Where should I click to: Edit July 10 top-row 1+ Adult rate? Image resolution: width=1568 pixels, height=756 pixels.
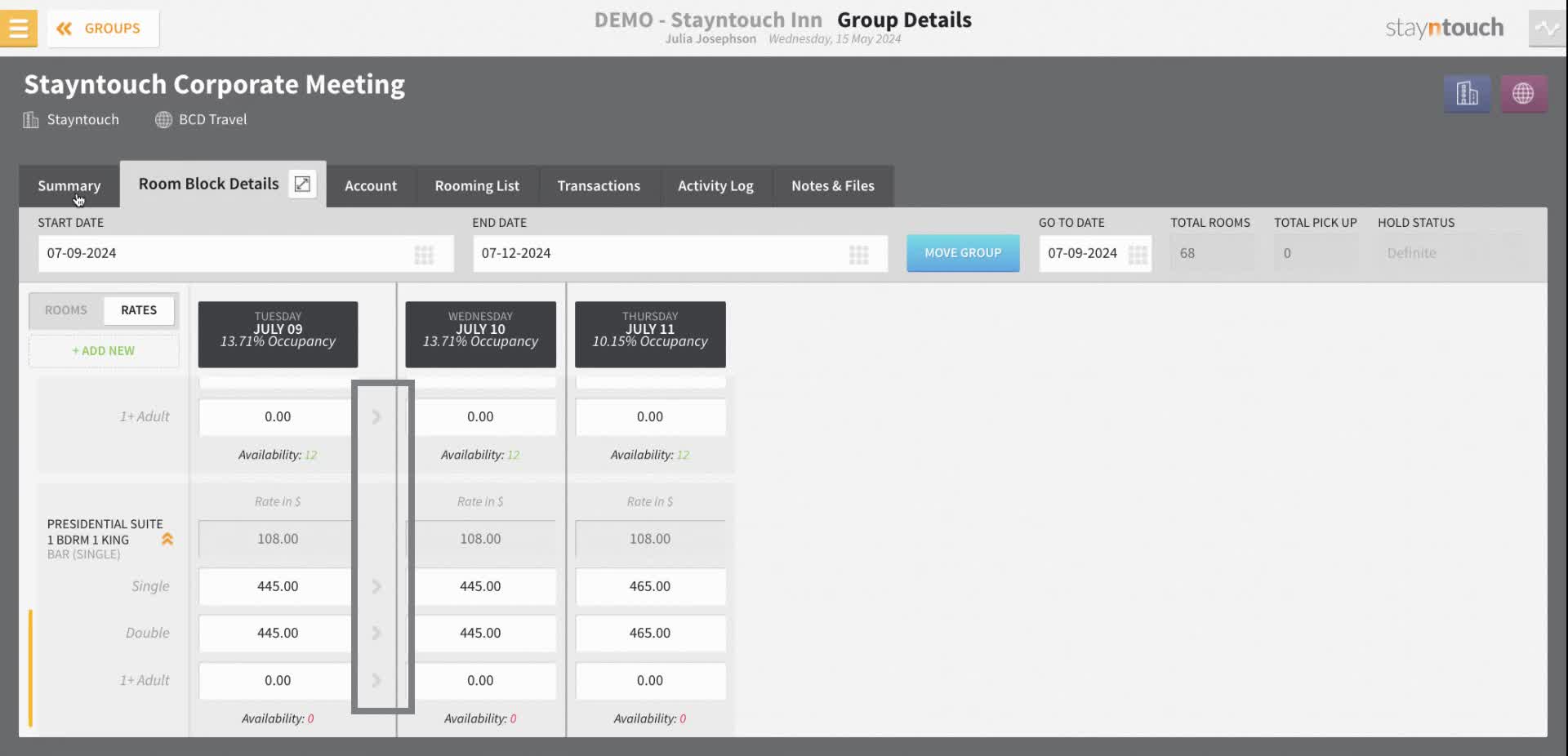480,417
